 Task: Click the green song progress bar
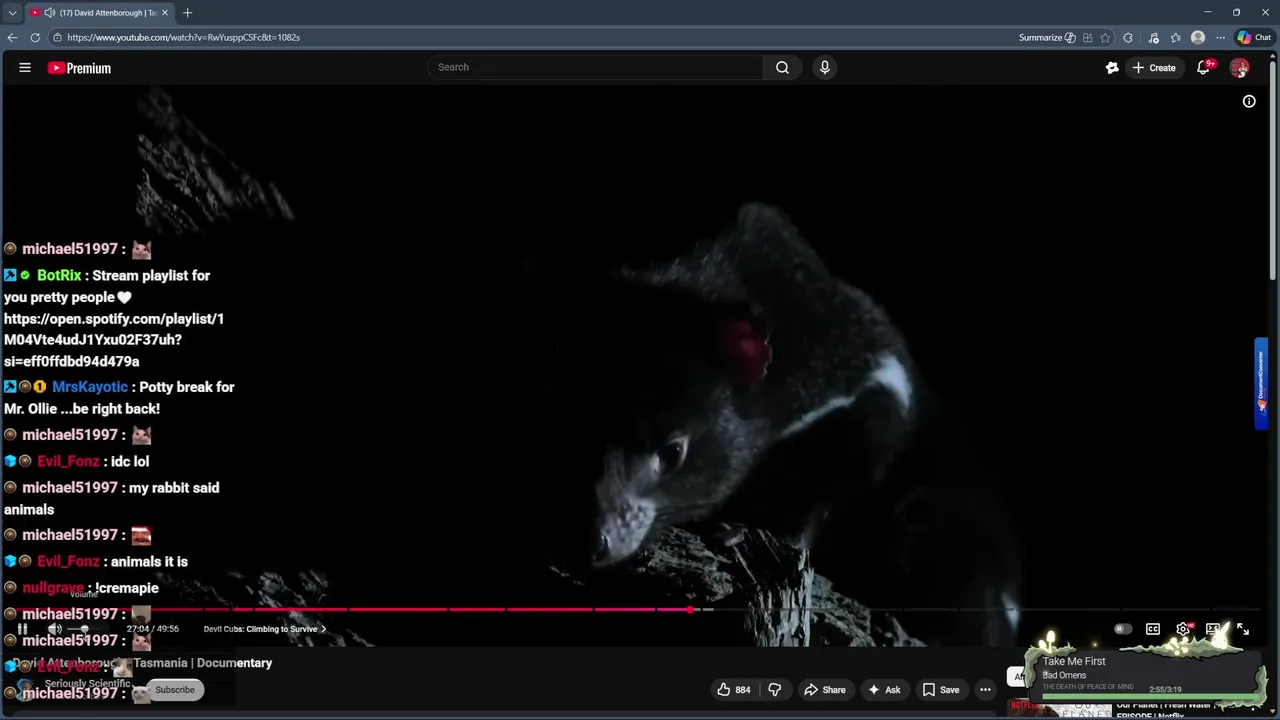tap(1150, 697)
